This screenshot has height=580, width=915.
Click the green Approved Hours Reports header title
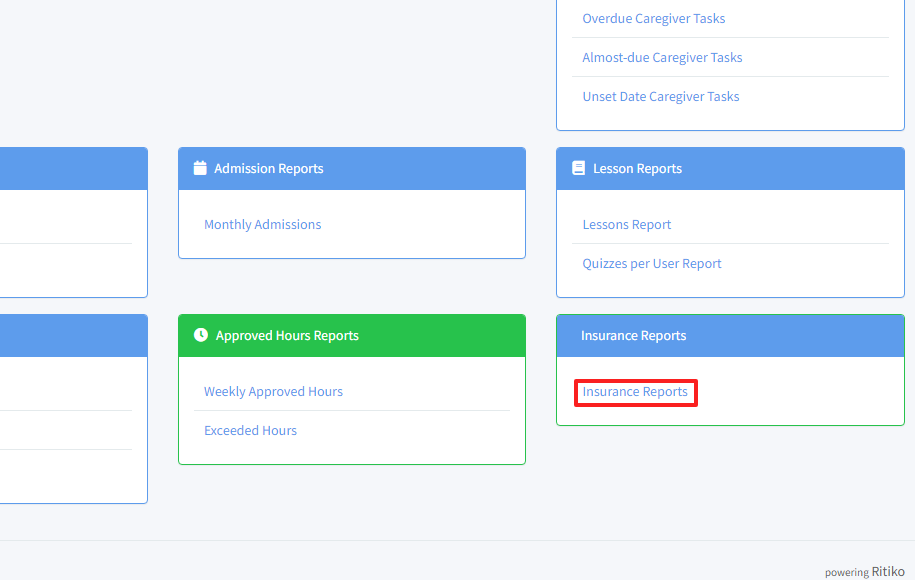pos(287,335)
